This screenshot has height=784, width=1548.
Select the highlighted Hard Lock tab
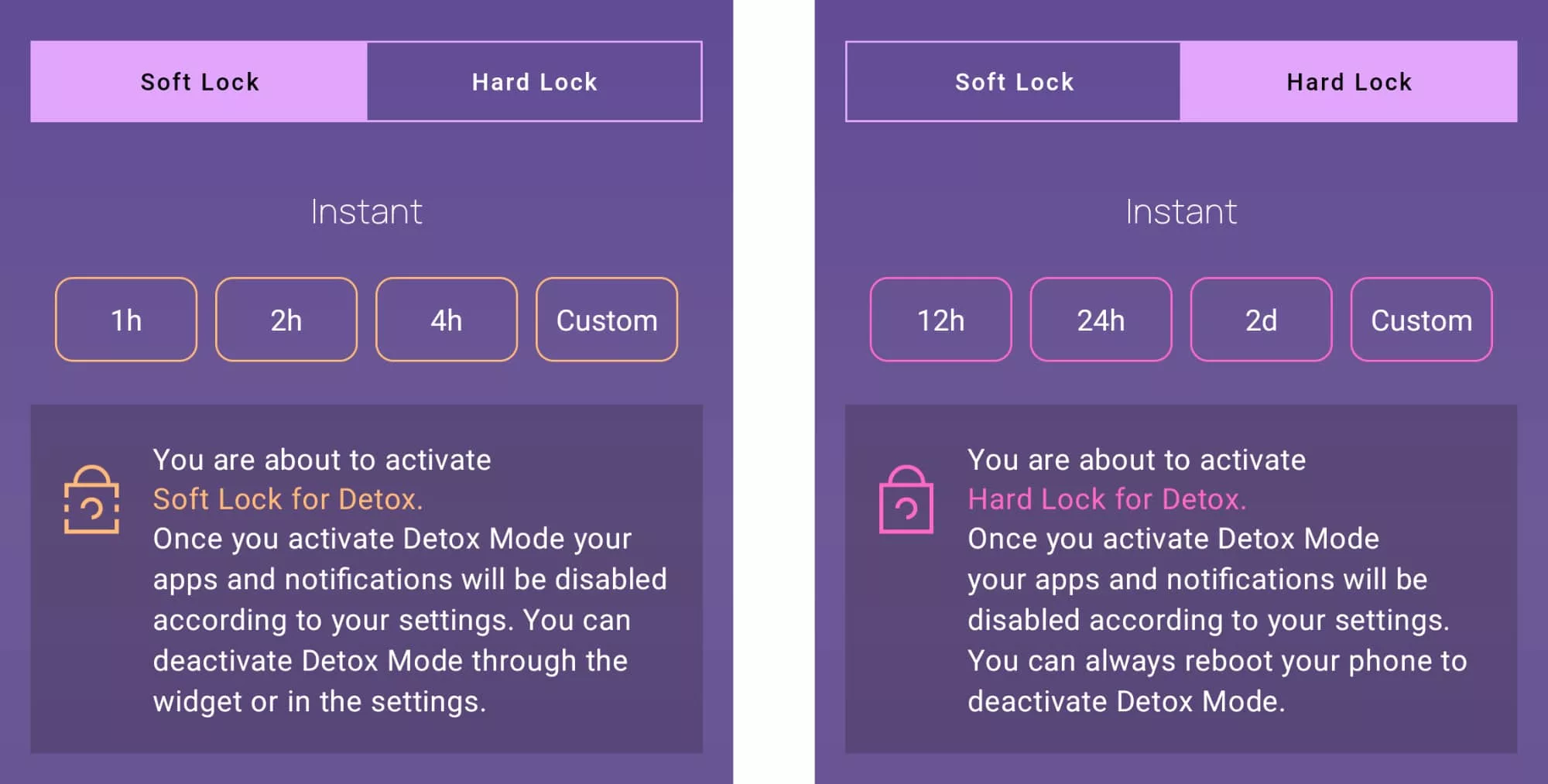pyautogui.click(x=1348, y=82)
